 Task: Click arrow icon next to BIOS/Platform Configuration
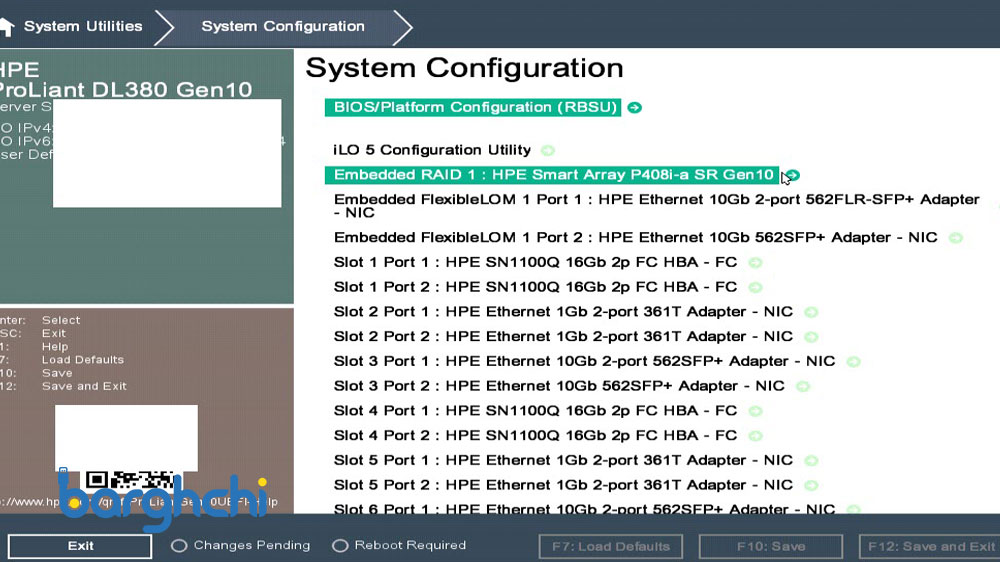click(x=634, y=108)
